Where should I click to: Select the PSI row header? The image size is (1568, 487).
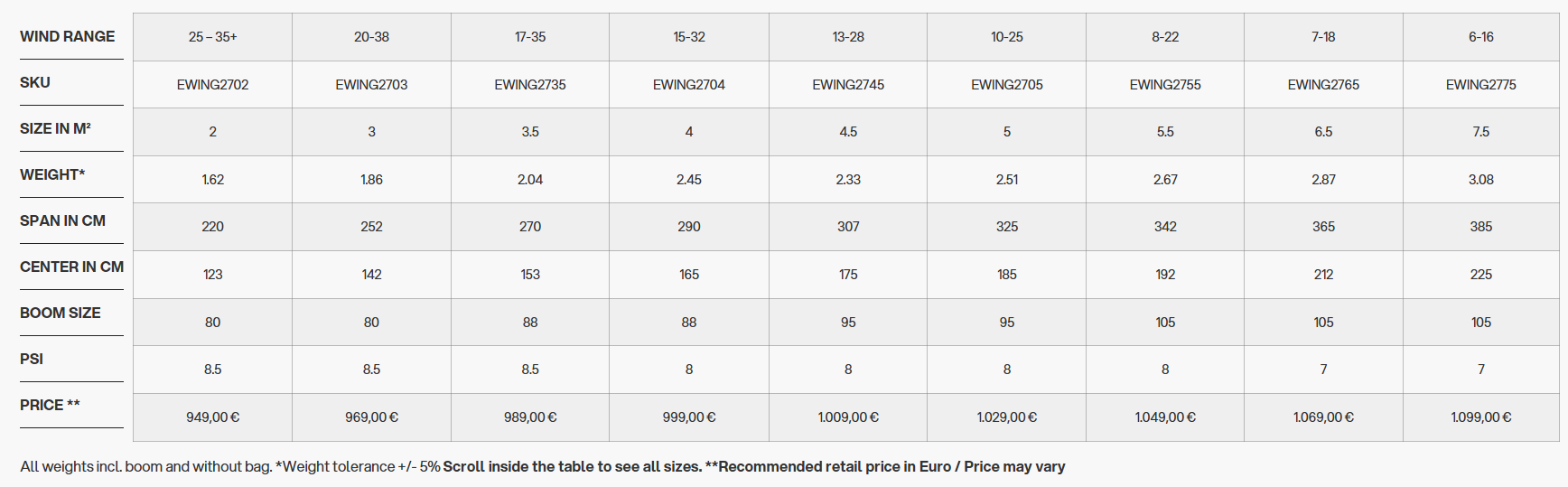[x=32, y=359]
